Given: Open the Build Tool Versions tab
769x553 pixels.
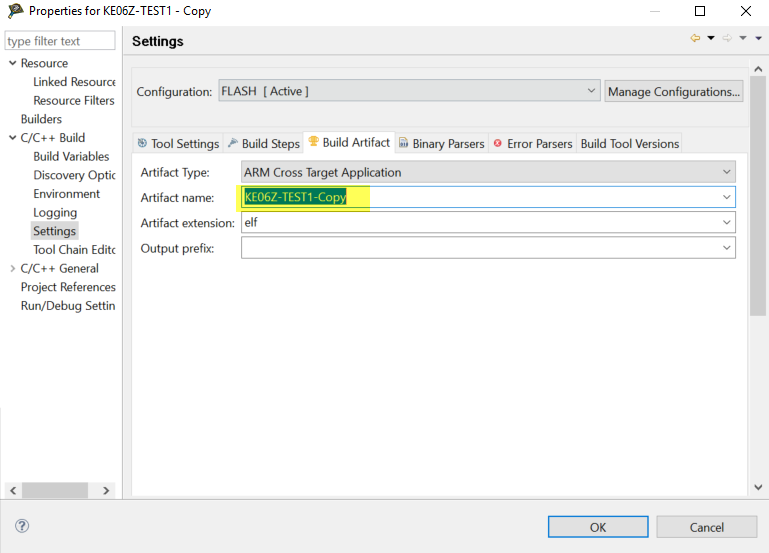Looking at the screenshot, I should coord(629,143).
